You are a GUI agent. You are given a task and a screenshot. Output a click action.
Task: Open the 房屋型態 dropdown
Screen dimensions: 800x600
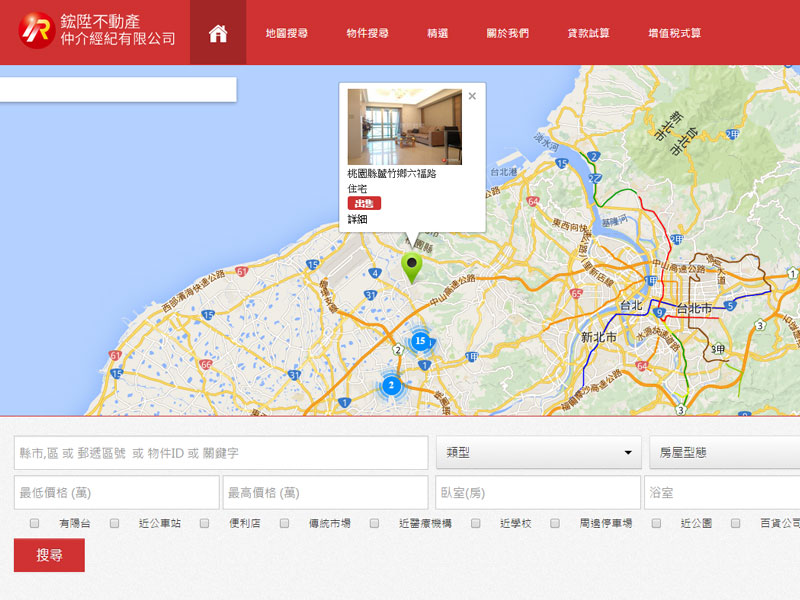coord(724,453)
